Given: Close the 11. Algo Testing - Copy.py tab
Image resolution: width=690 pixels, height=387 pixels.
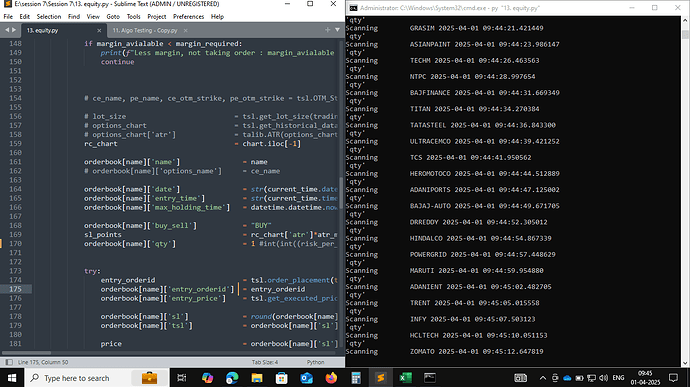Looking at the screenshot, I should [185, 30].
